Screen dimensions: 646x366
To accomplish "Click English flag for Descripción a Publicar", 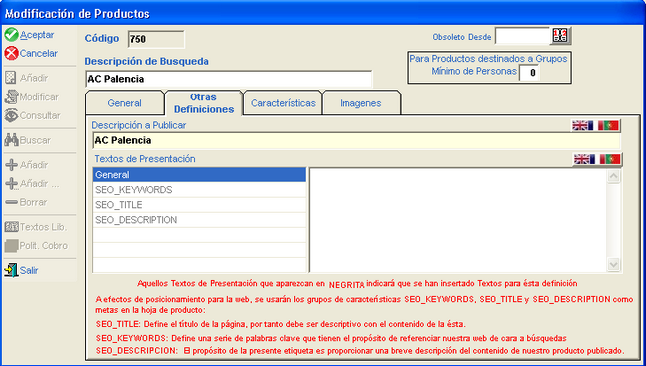I will (583, 125).
